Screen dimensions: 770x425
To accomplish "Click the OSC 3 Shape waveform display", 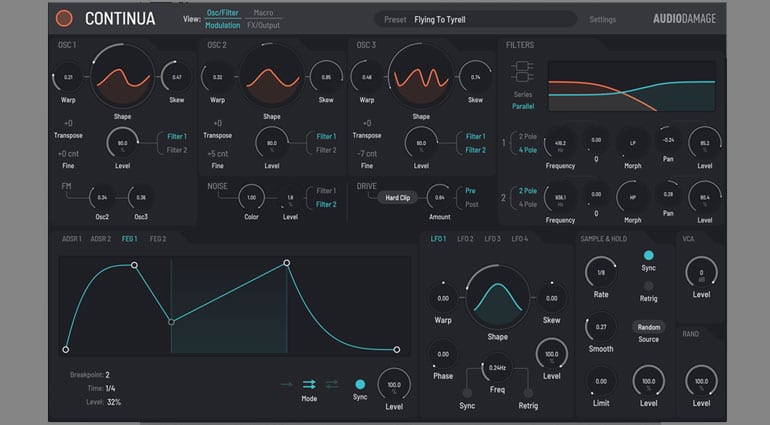I will coord(421,77).
